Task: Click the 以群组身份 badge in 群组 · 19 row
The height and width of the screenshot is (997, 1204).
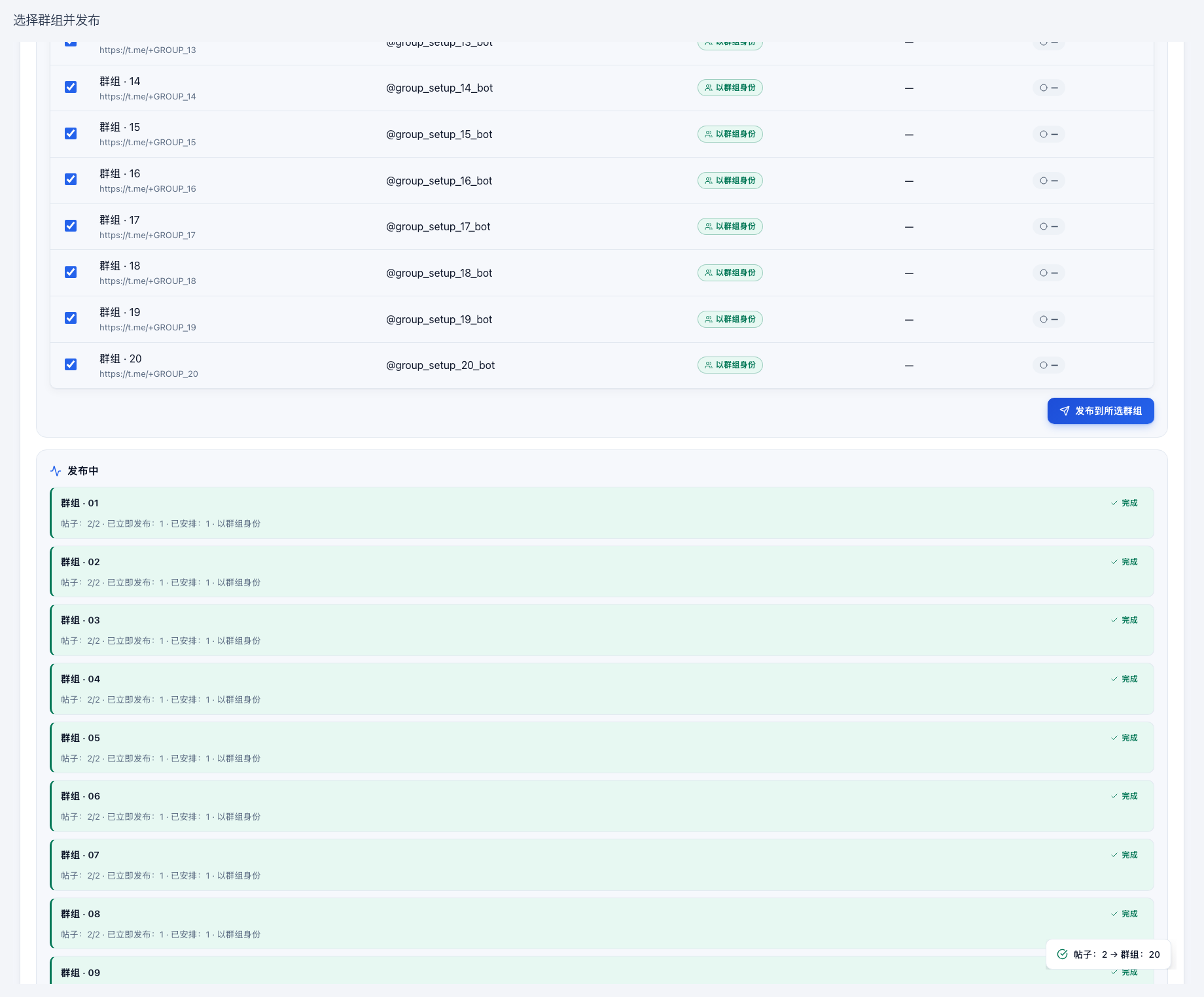Action: 730,319
